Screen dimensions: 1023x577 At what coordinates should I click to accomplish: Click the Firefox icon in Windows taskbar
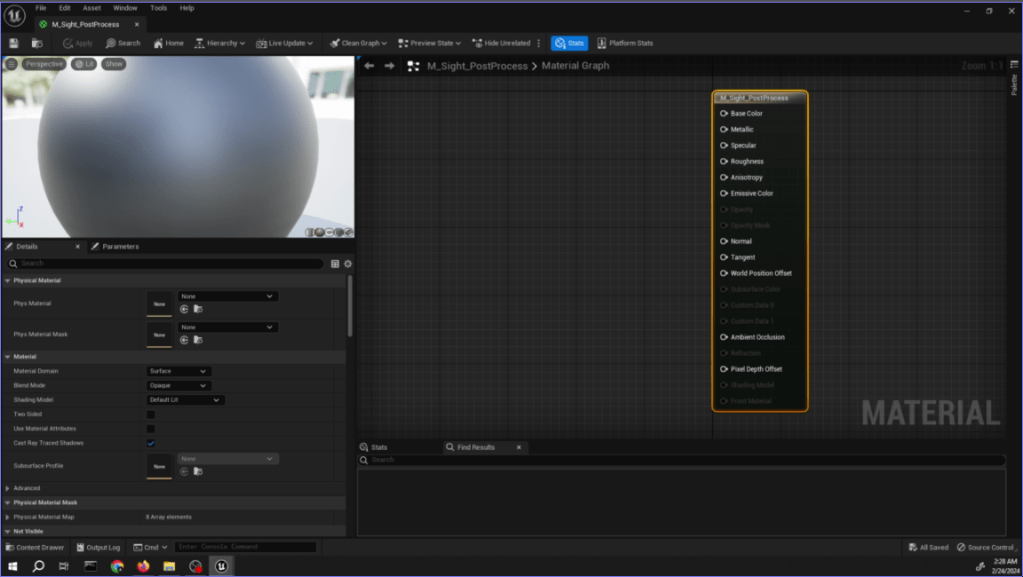tap(143, 566)
